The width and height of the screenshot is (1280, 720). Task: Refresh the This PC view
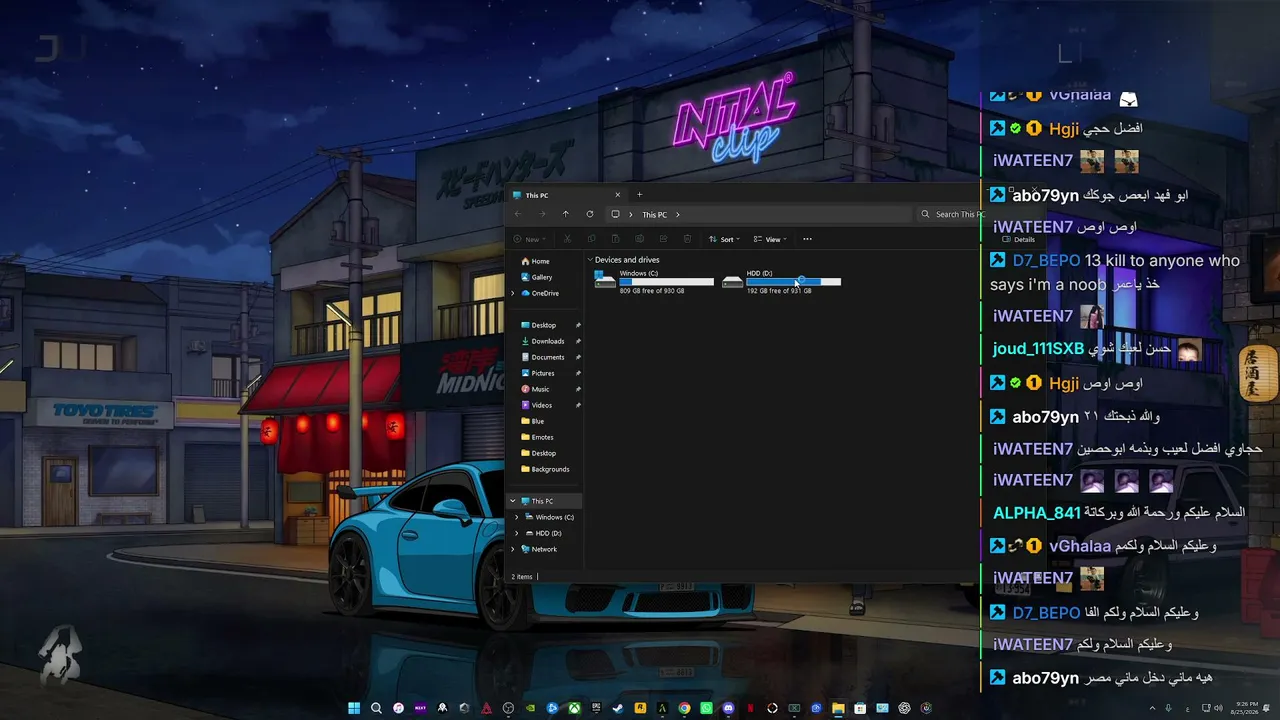coord(590,214)
